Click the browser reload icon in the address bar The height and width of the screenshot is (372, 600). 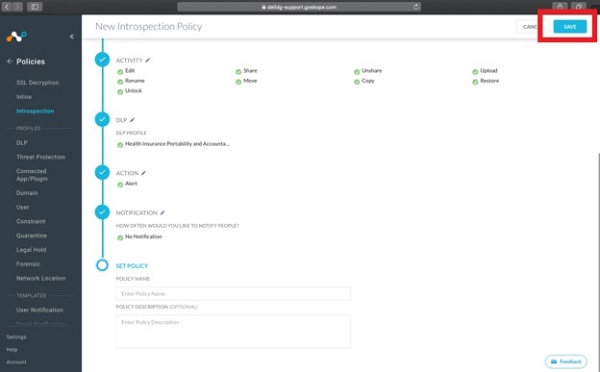(x=416, y=7)
